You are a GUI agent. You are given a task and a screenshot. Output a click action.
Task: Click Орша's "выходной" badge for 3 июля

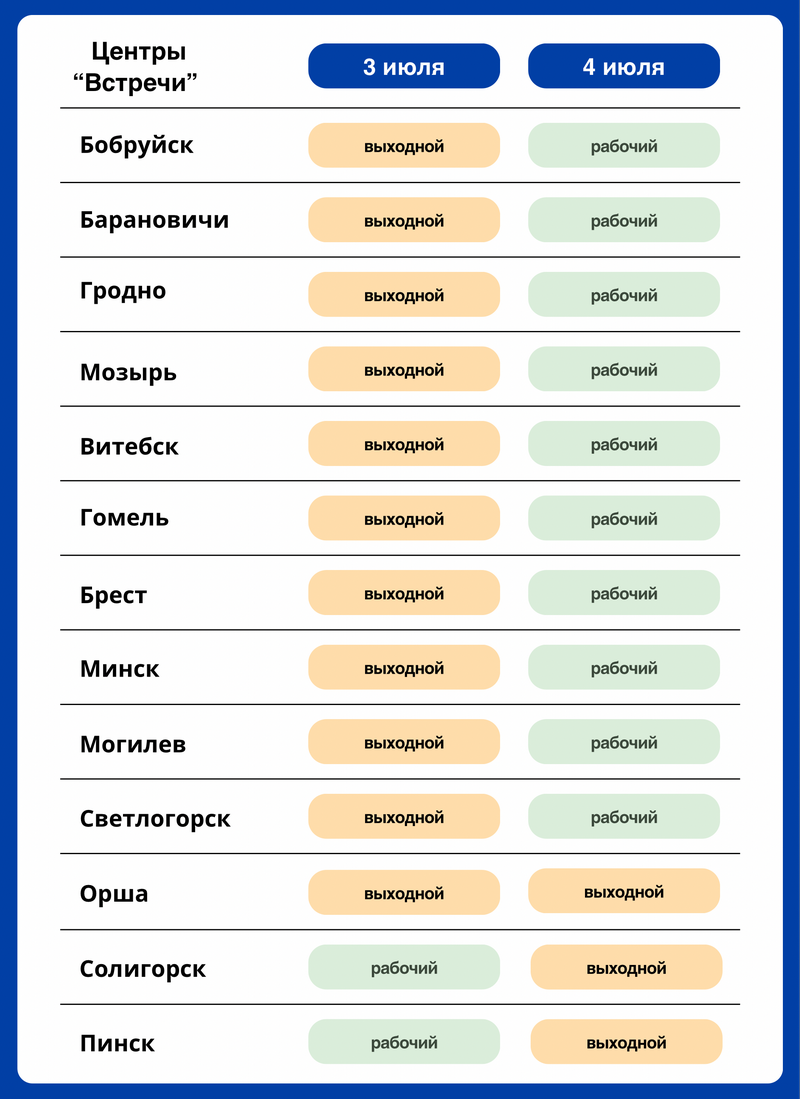pyautogui.click(x=403, y=893)
